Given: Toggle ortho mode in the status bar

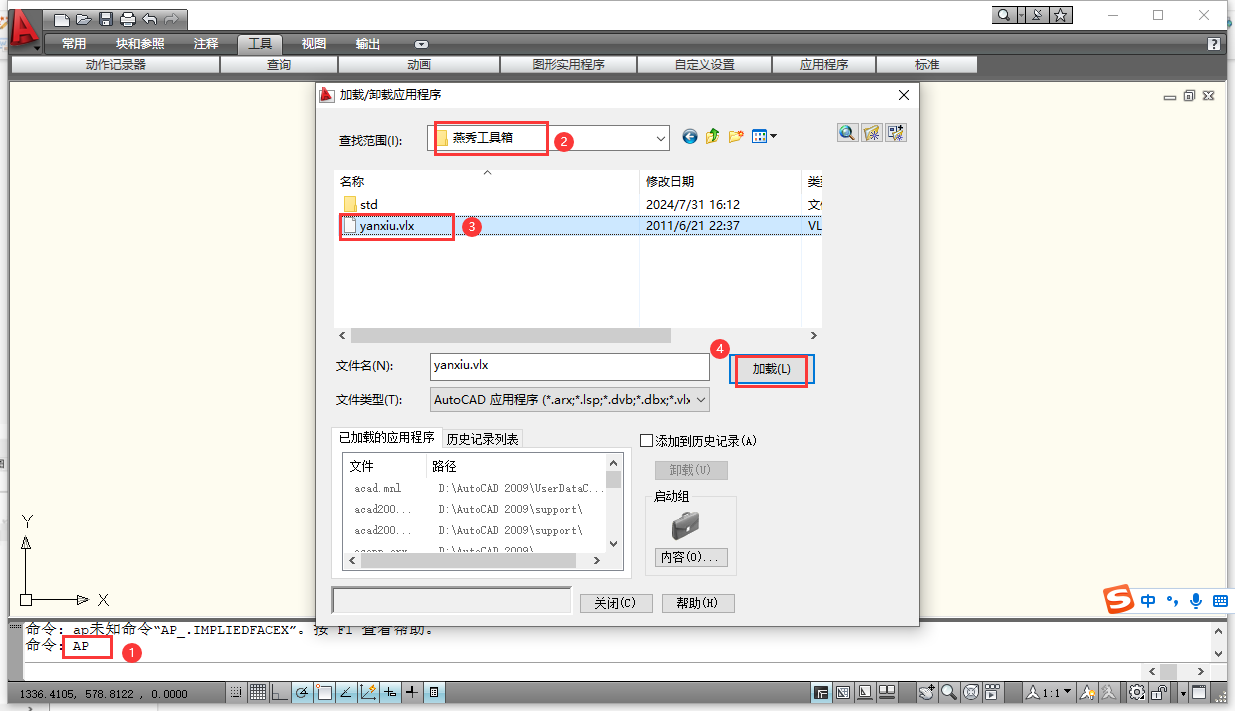Looking at the screenshot, I should (279, 692).
